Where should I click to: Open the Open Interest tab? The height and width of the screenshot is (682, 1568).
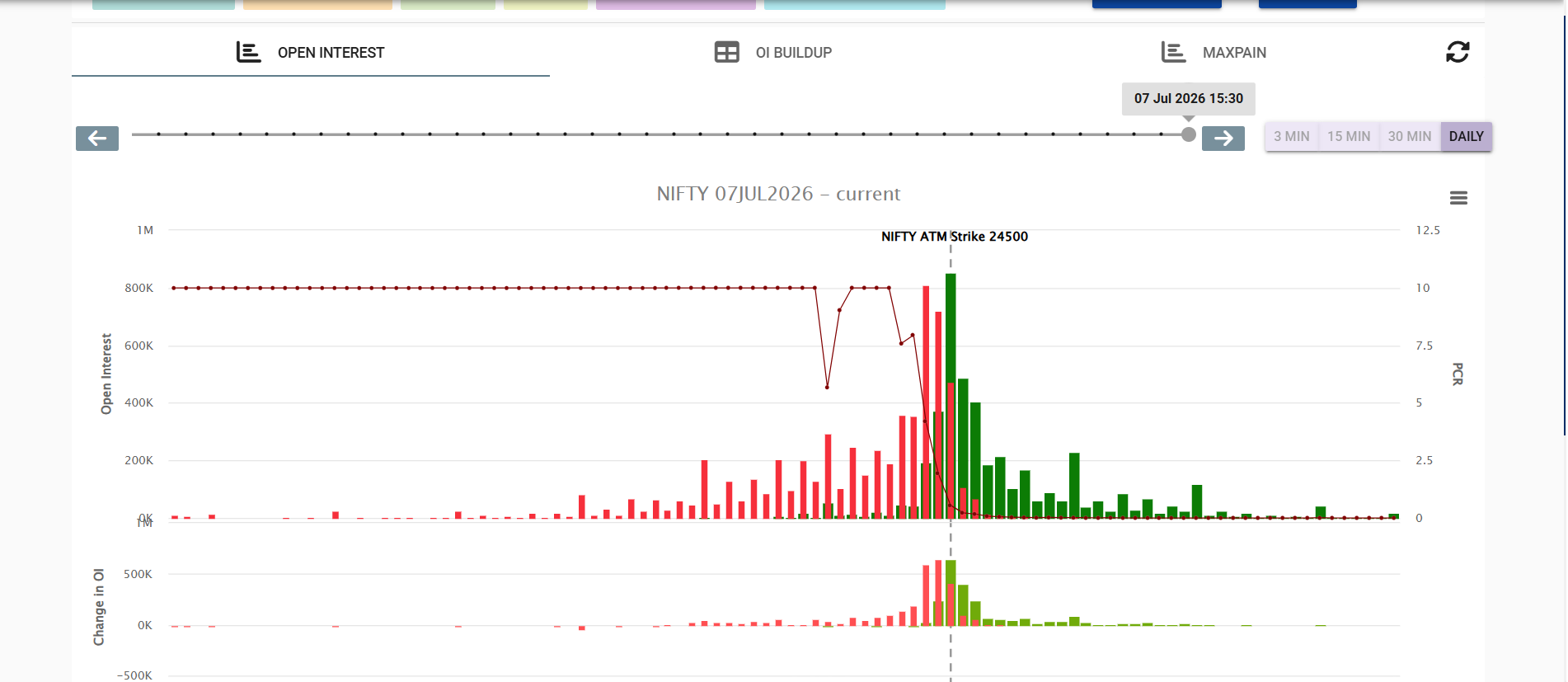pyautogui.click(x=311, y=53)
